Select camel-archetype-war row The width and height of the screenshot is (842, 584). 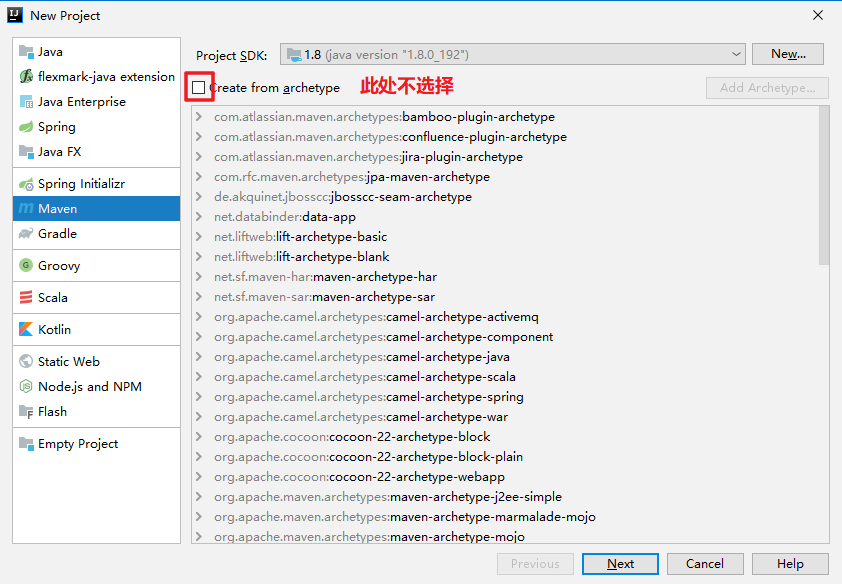tap(505, 417)
